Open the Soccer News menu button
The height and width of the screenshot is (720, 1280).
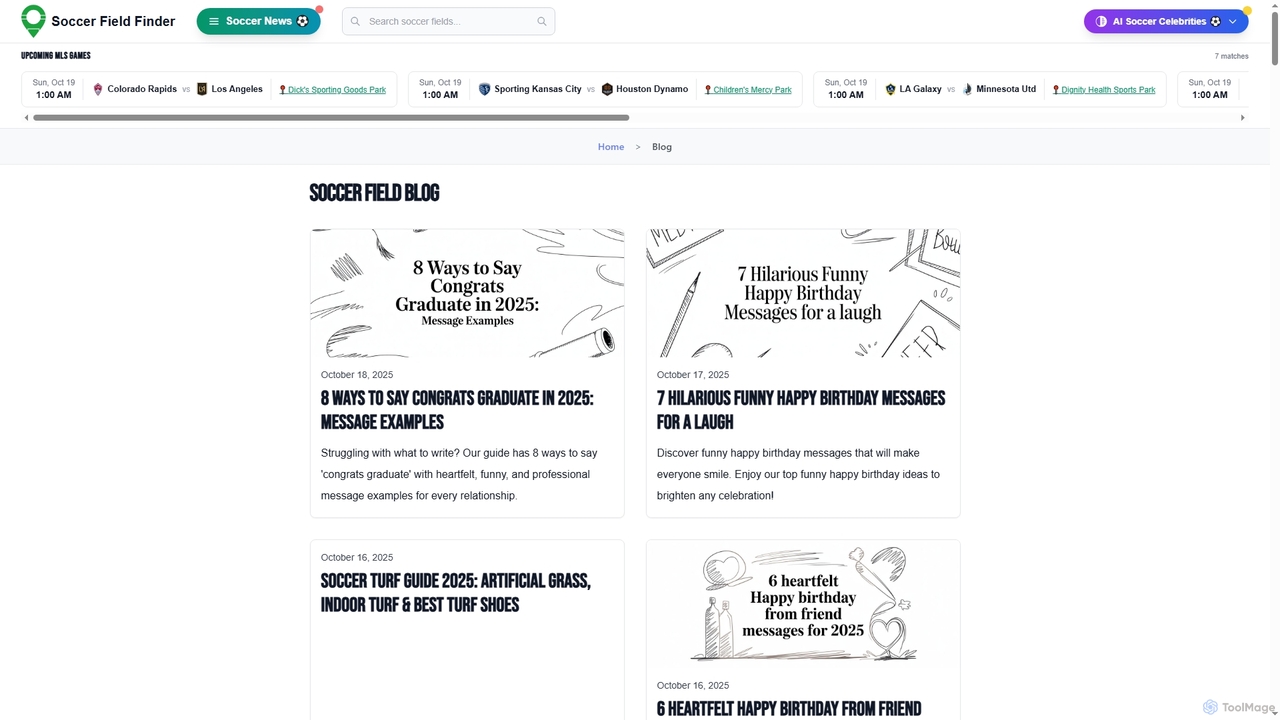258,21
